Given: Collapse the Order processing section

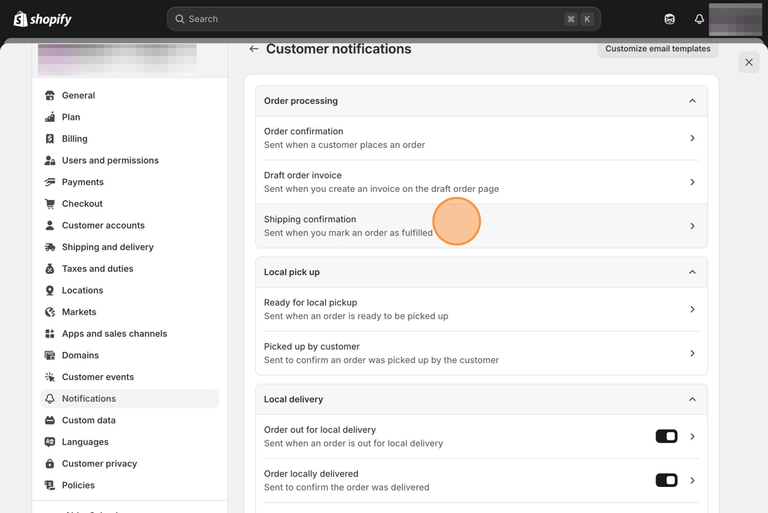Looking at the screenshot, I should coord(692,101).
